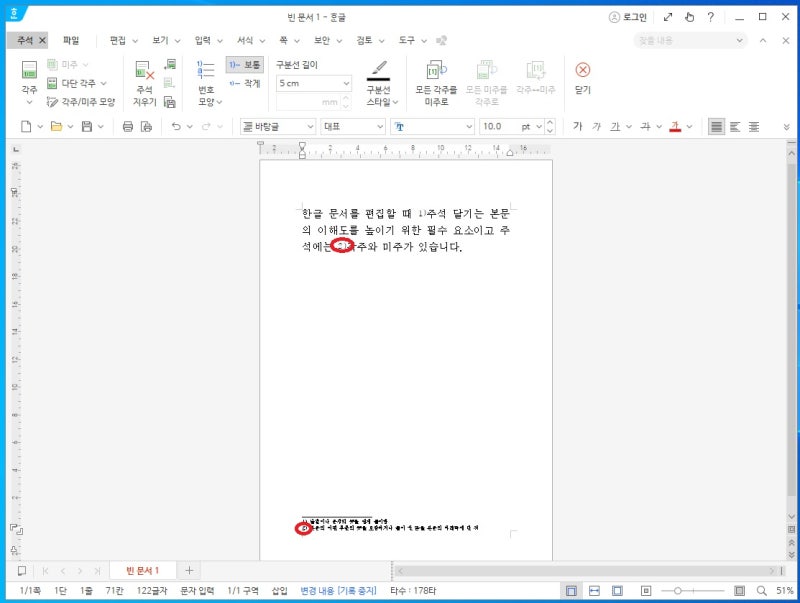The width and height of the screenshot is (800, 603).
Task: Click 각주↔미주 swap icon
Action: 536,70
